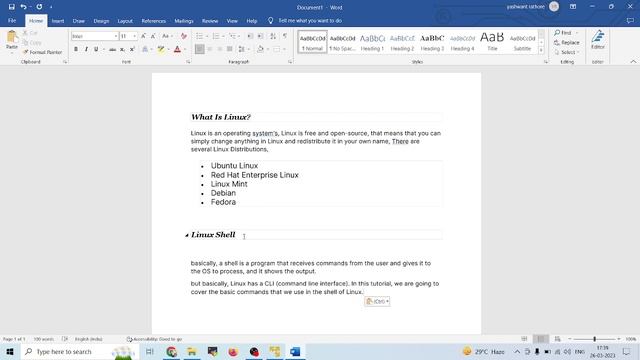Screen dimensions: 640x360
Task: Click the Windows search box on taskbar
Action: click(x=79, y=351)
